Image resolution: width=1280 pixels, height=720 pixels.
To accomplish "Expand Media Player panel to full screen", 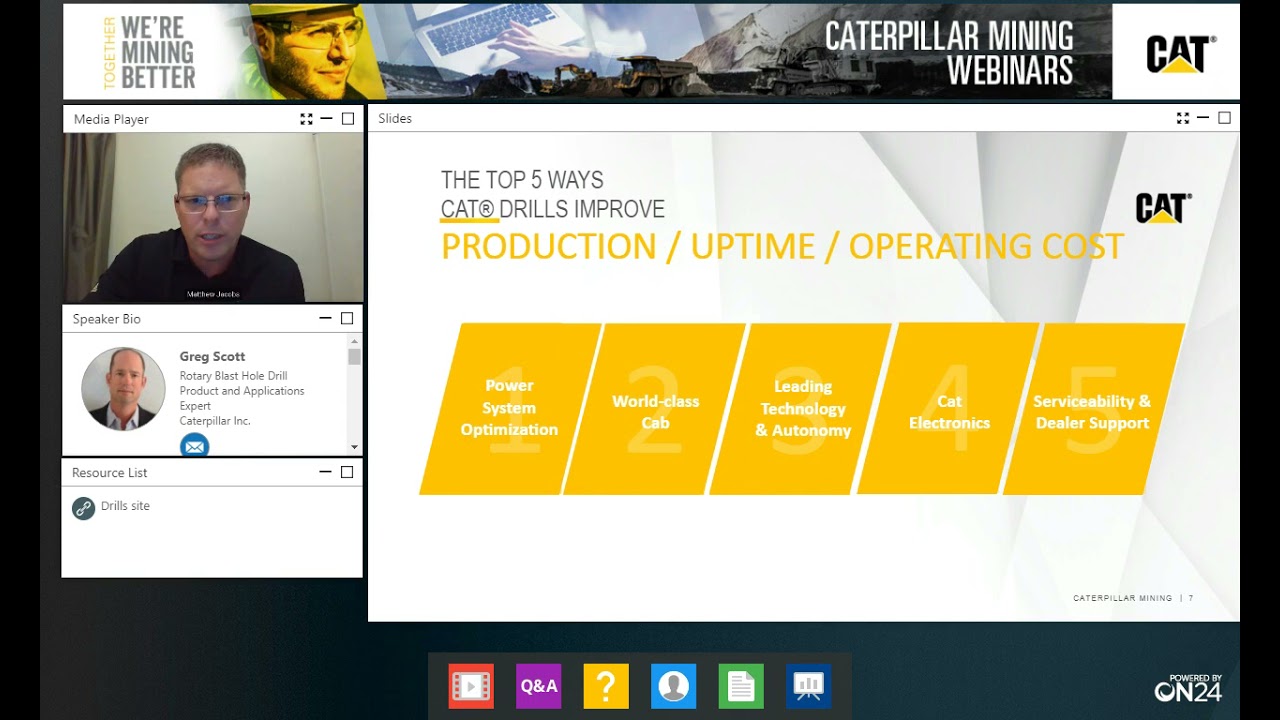I will pos(306,119).
